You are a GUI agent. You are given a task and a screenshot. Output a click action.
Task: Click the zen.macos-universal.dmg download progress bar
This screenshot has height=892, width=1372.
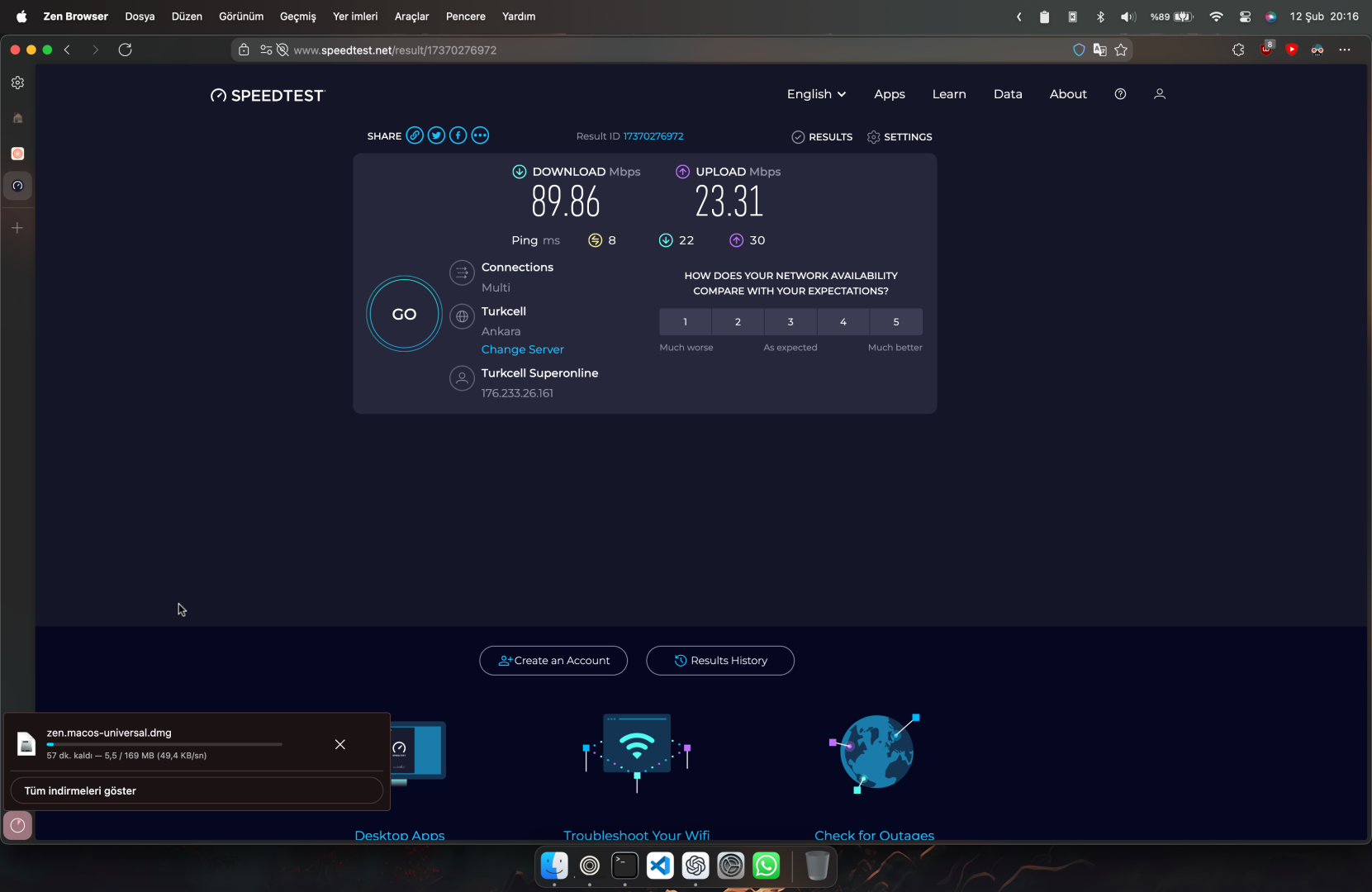(x=164, y=744)
